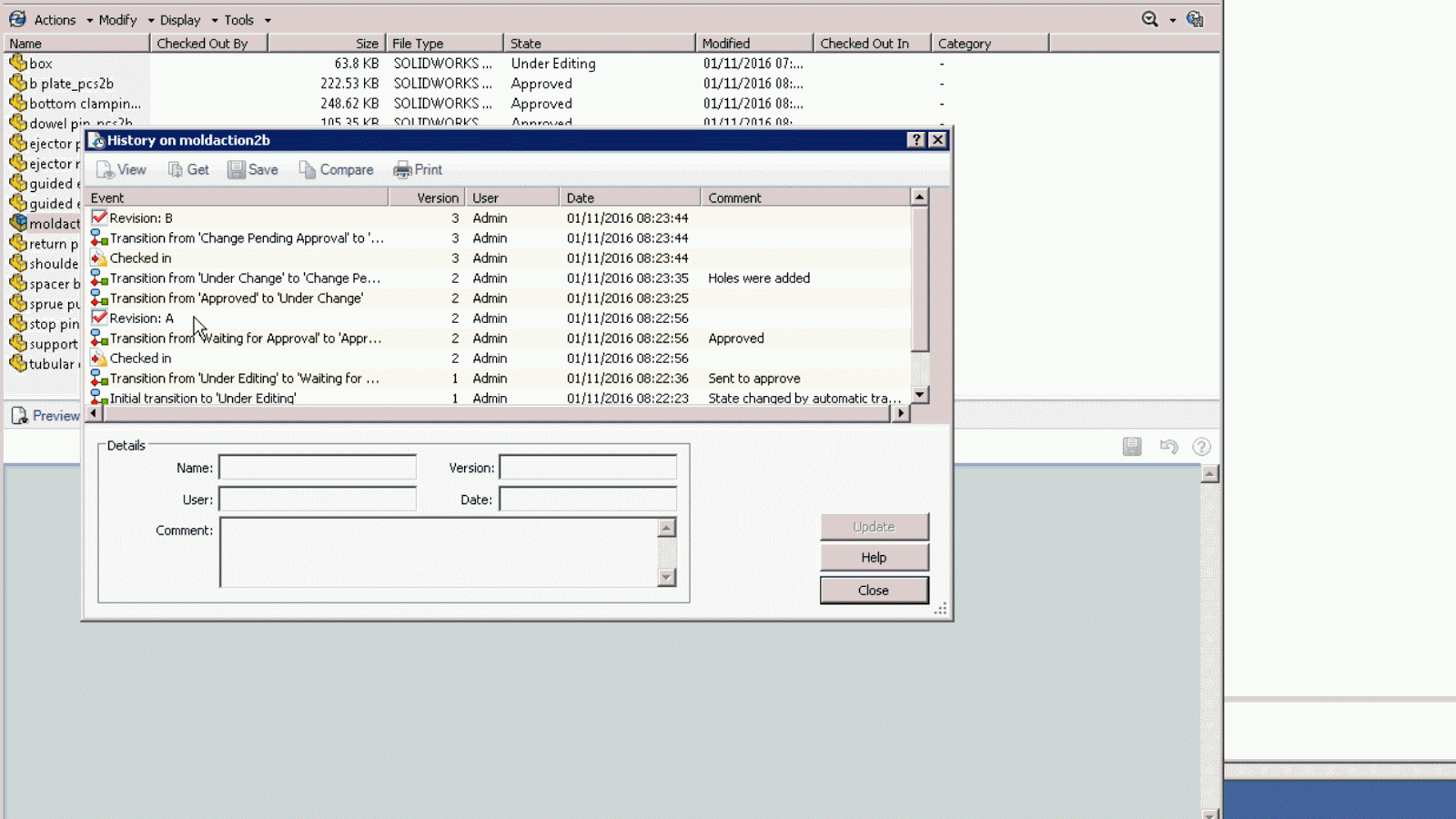Open the Modify menu
The height and width of the screenshot is (819, 1456).
coord(117,19)
